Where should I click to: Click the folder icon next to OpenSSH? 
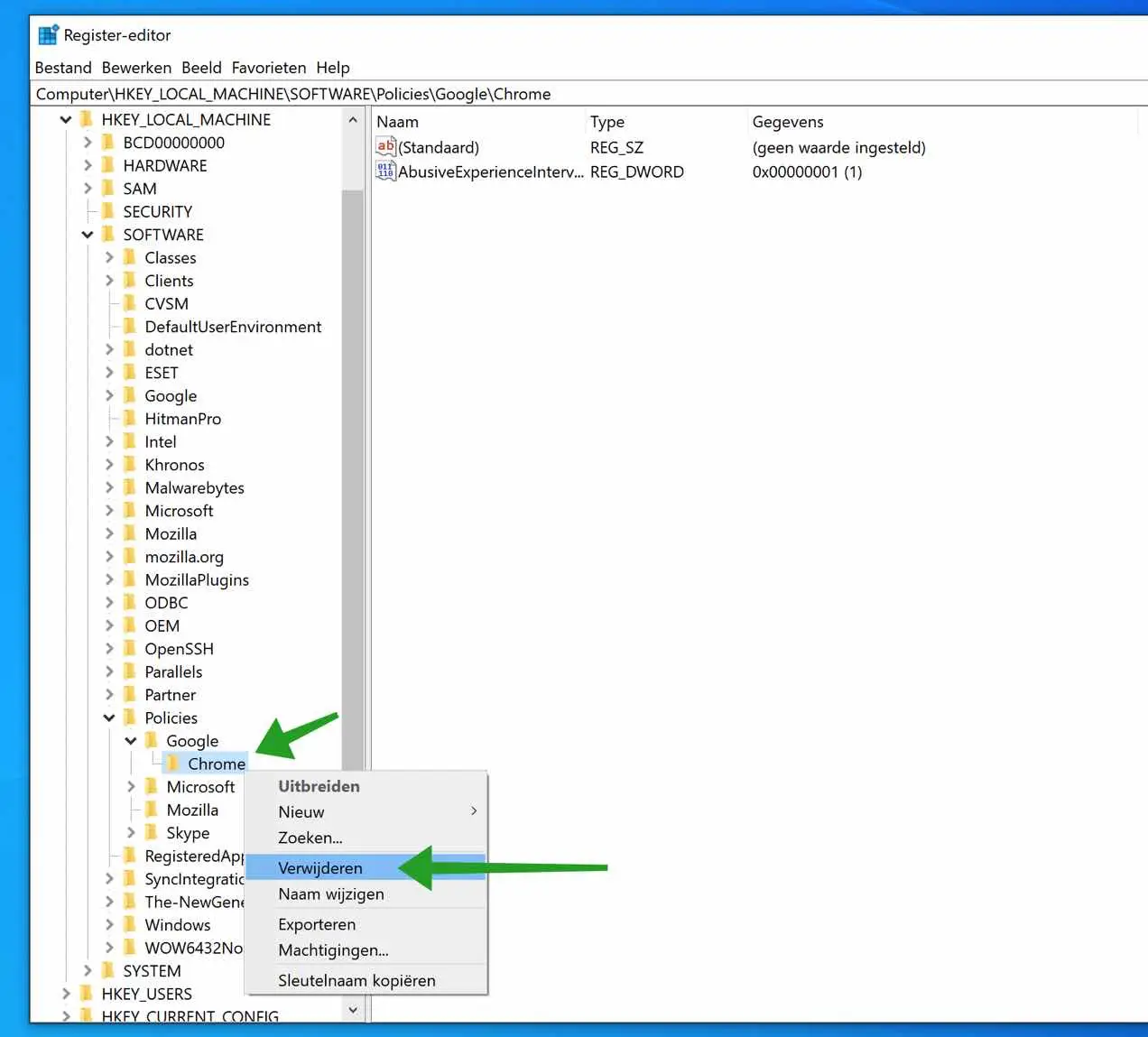coord(129,649)
